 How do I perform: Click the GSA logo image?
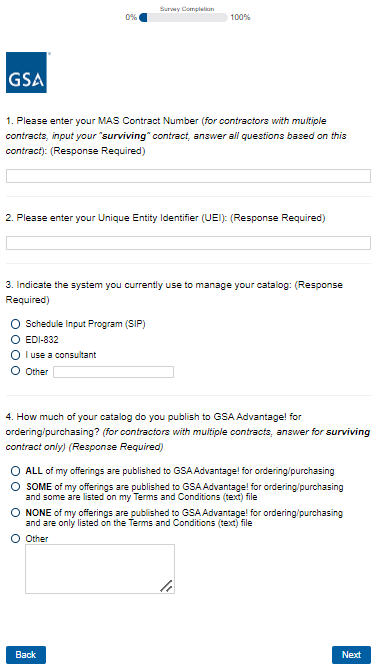point(27,72)
